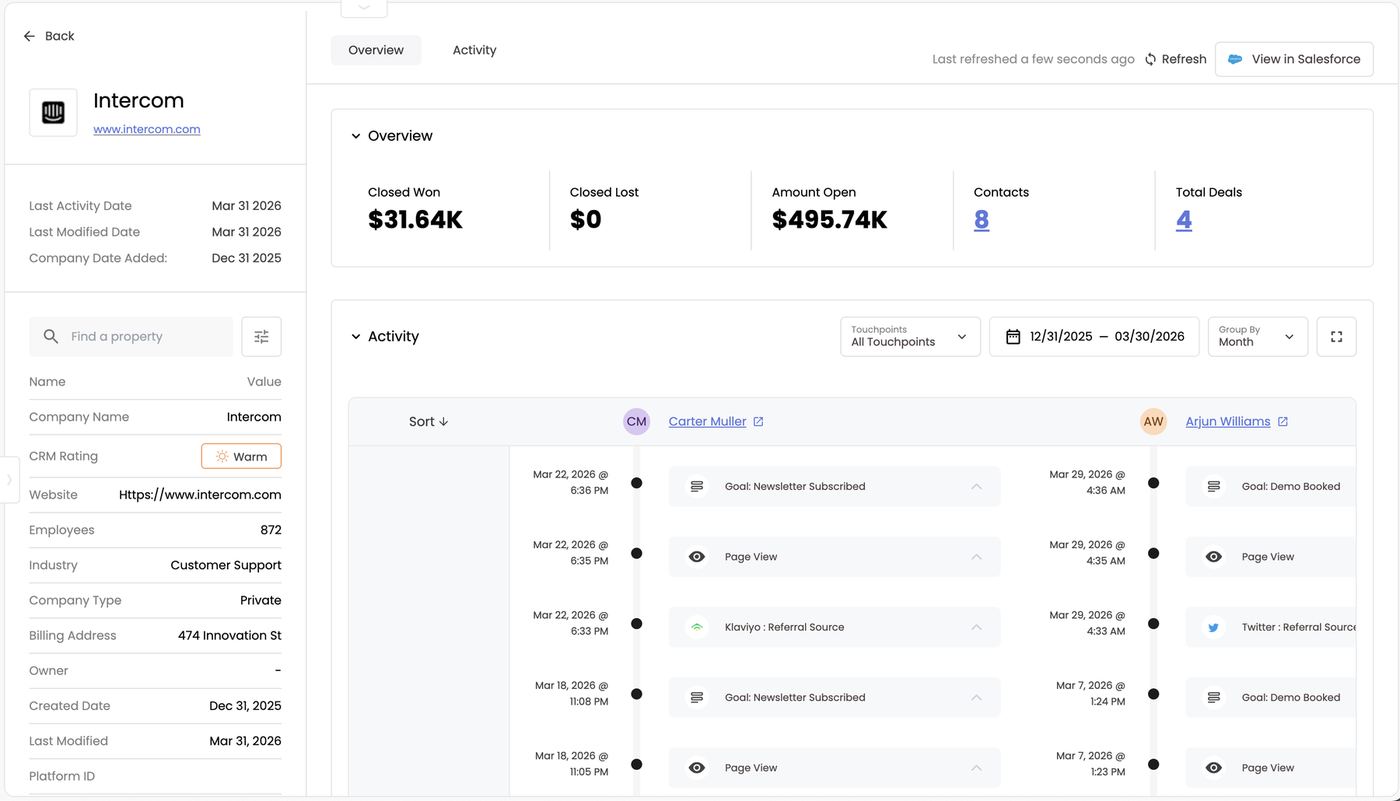Collapse the Overview section chevron
The width and height of the screenshot is (1400, 801).
[355, 136]
